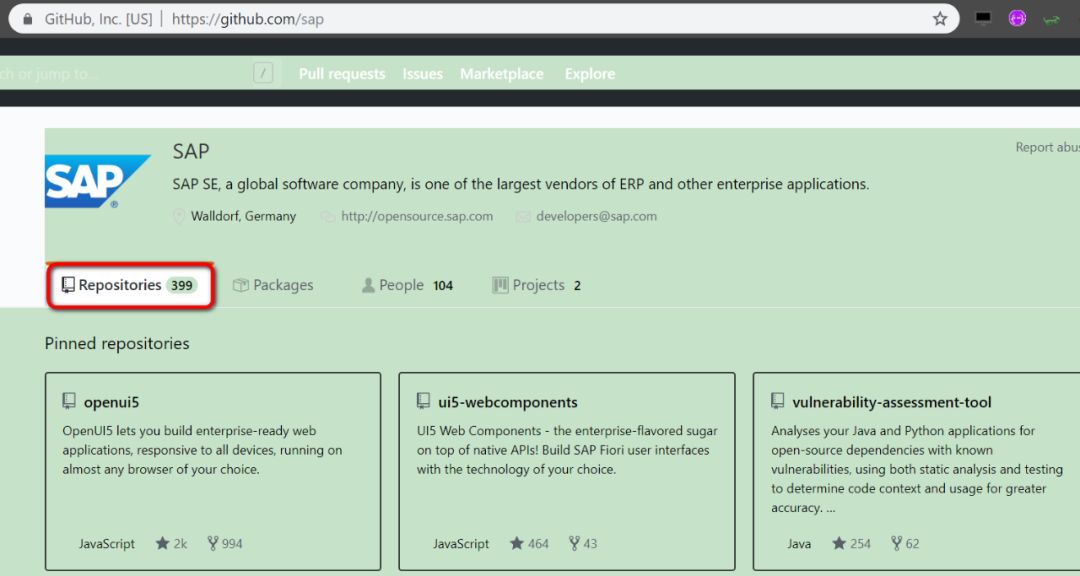The width and height of the screenshot is (1080, 576).
Task: Click the black monitor extension icon
Action: (983, 18)
